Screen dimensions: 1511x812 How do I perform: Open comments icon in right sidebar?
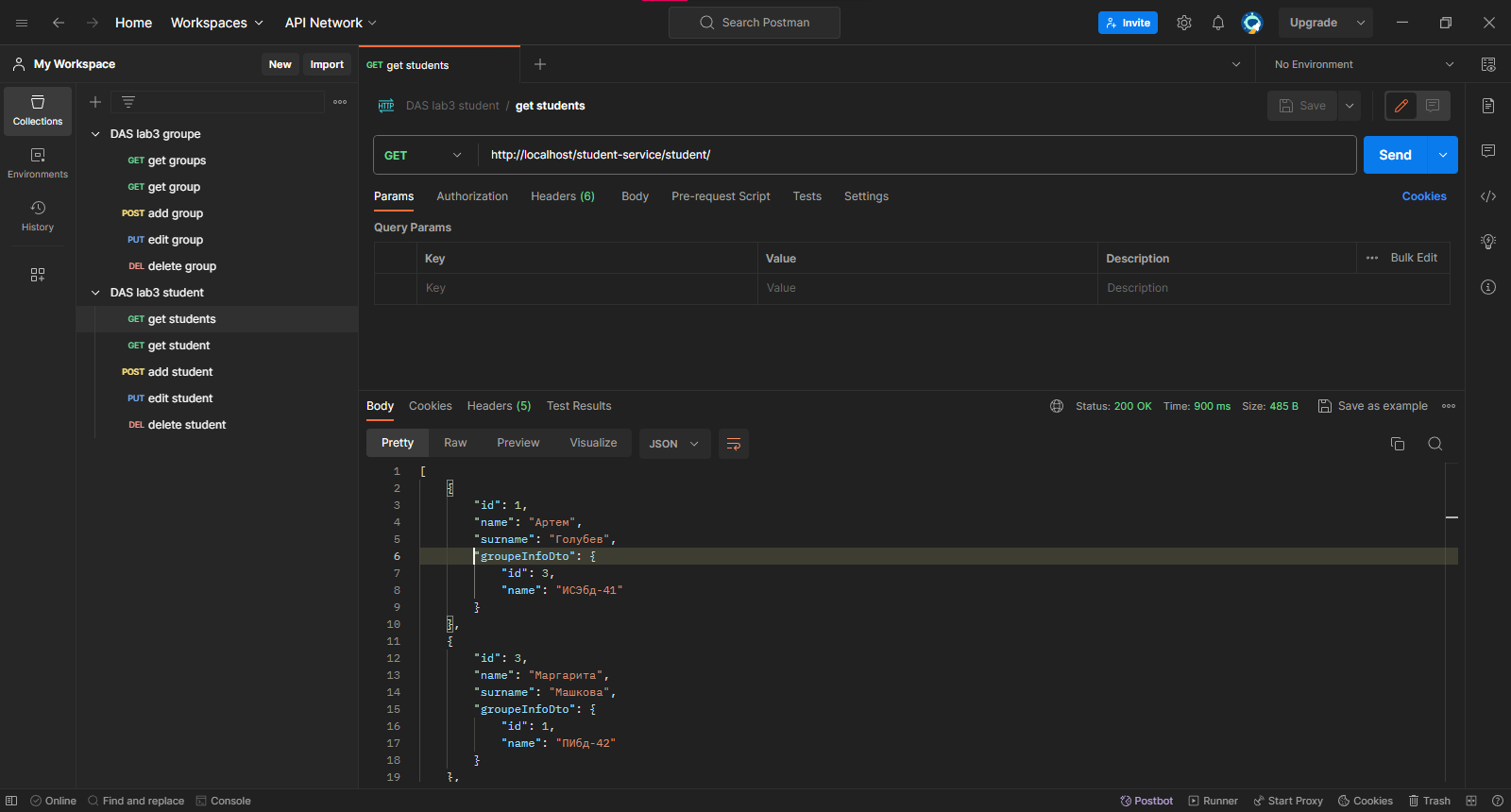[x=1488, y=151]
